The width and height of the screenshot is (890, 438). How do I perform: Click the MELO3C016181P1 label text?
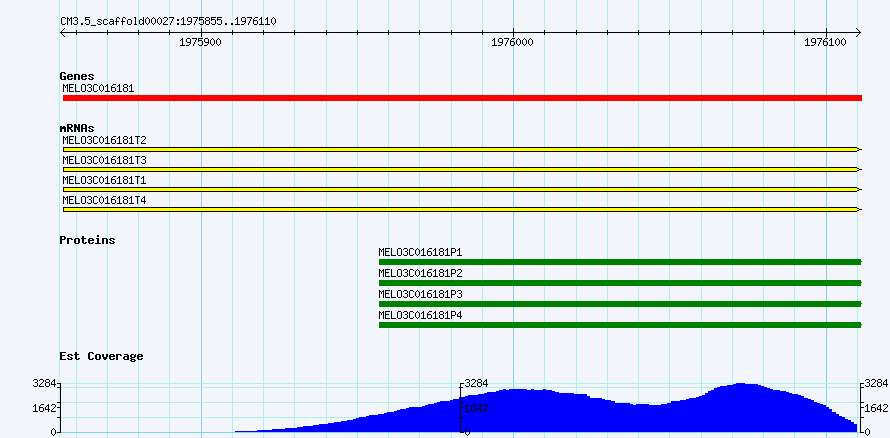pos(421,252)
